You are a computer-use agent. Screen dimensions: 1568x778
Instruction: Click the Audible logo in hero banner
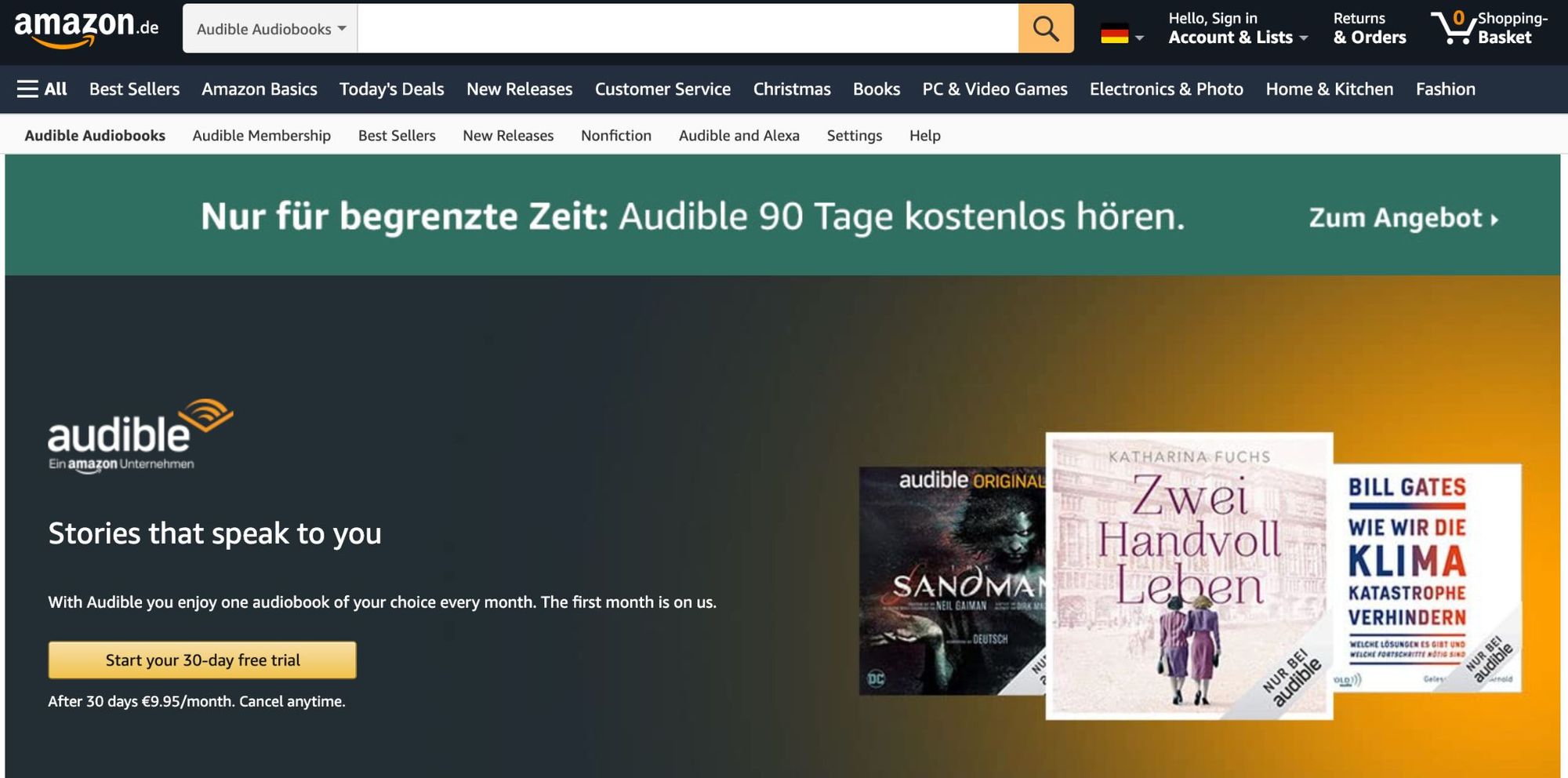[140, 435]
